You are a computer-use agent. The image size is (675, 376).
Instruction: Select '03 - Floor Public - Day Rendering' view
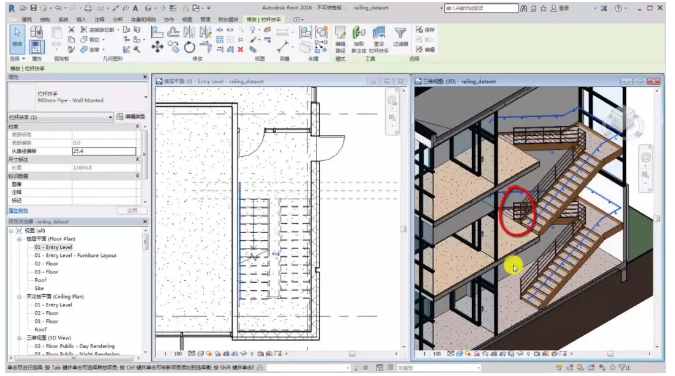74,346
